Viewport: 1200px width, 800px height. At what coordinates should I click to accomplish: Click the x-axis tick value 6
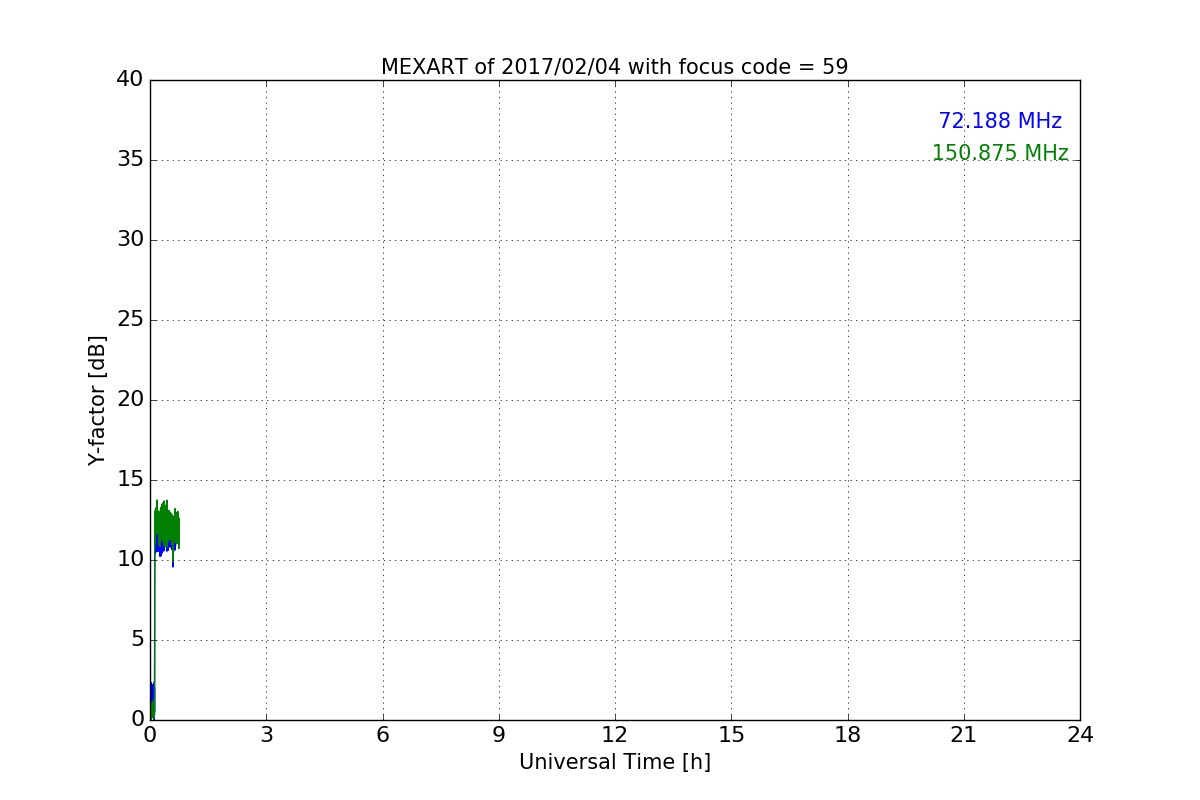tap(382, 735)
